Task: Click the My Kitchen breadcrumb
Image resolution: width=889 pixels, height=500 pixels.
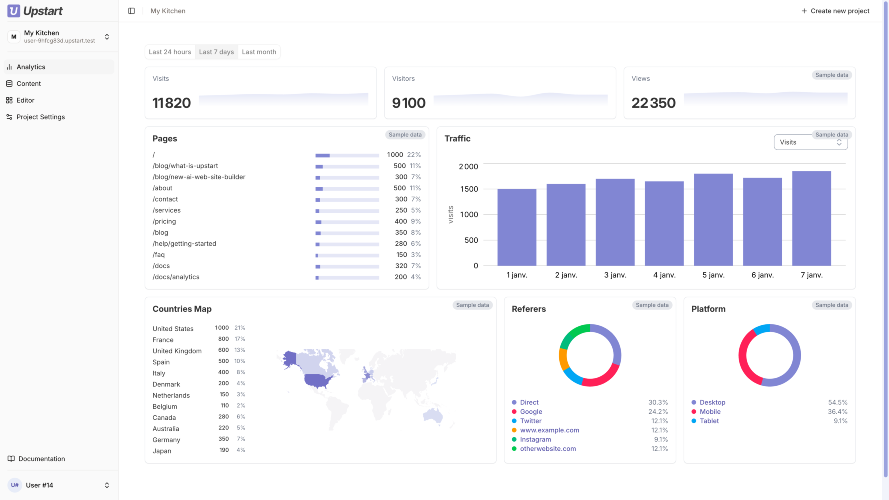Action: 168,11
